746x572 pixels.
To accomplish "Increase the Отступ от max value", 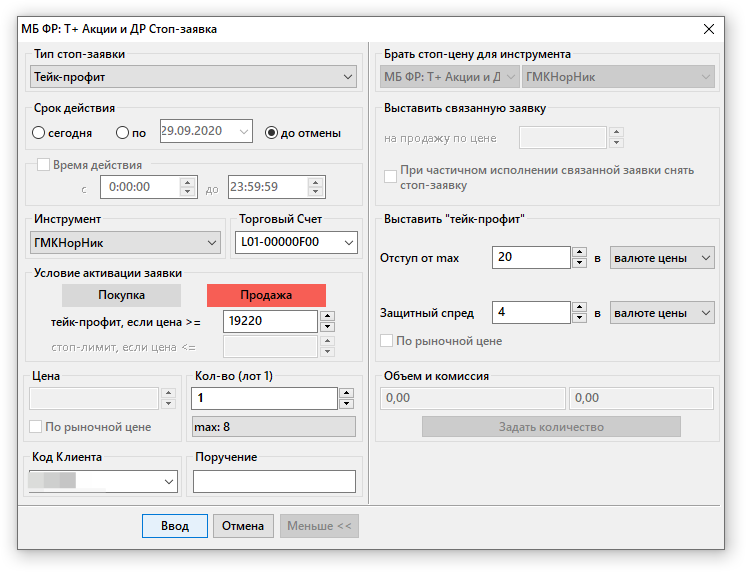I will coord(579,252).
